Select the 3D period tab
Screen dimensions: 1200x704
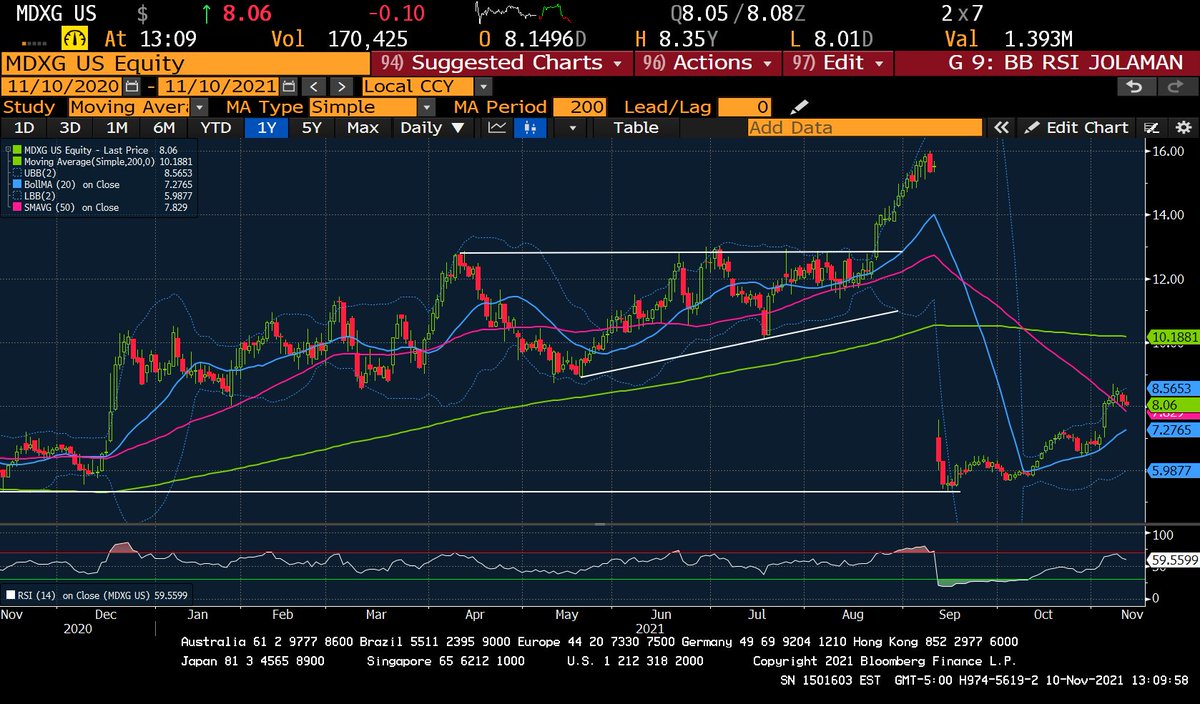70,127
